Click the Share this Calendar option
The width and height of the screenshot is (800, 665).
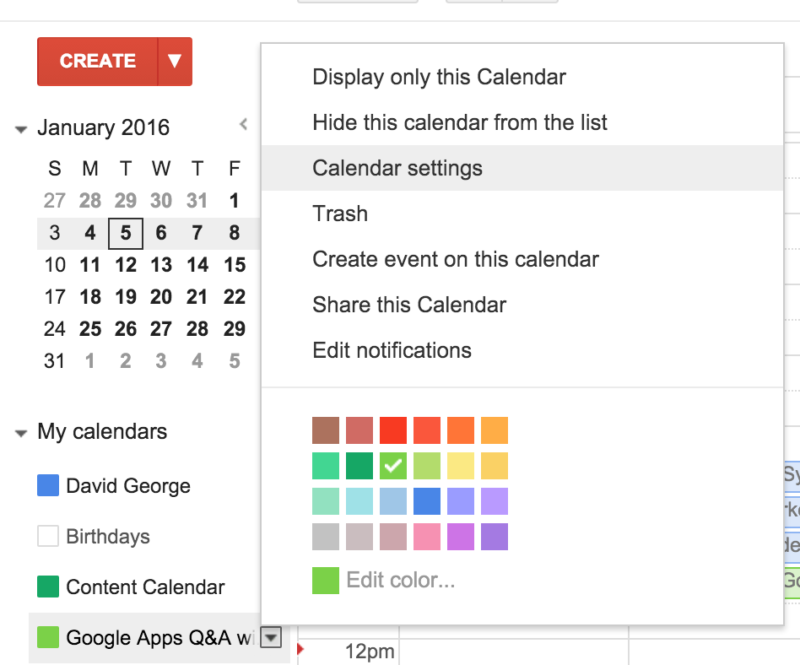click(x=409, y=304)
